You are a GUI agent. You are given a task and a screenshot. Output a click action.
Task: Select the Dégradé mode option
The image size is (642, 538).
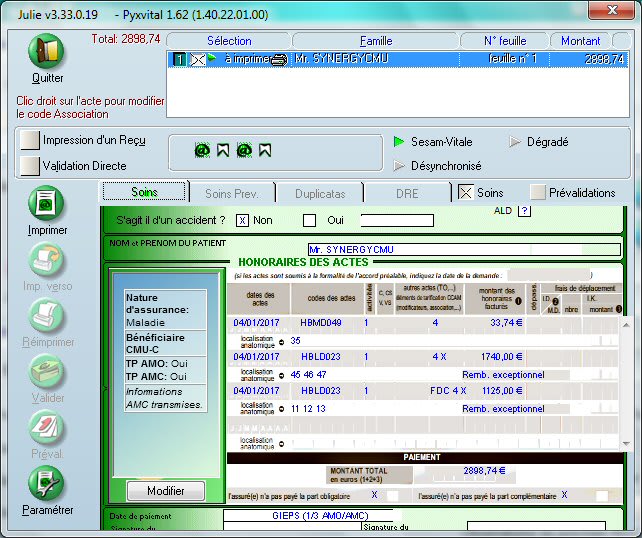(516, 142)
